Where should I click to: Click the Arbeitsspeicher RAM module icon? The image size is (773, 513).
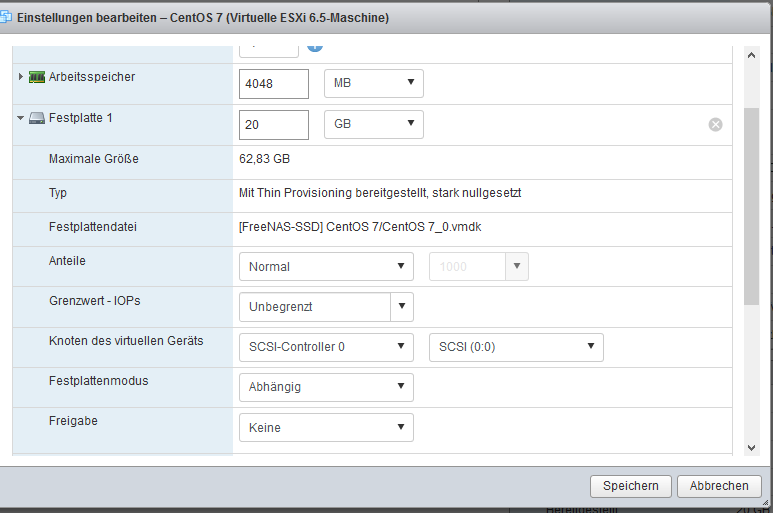tap(37, 77)
